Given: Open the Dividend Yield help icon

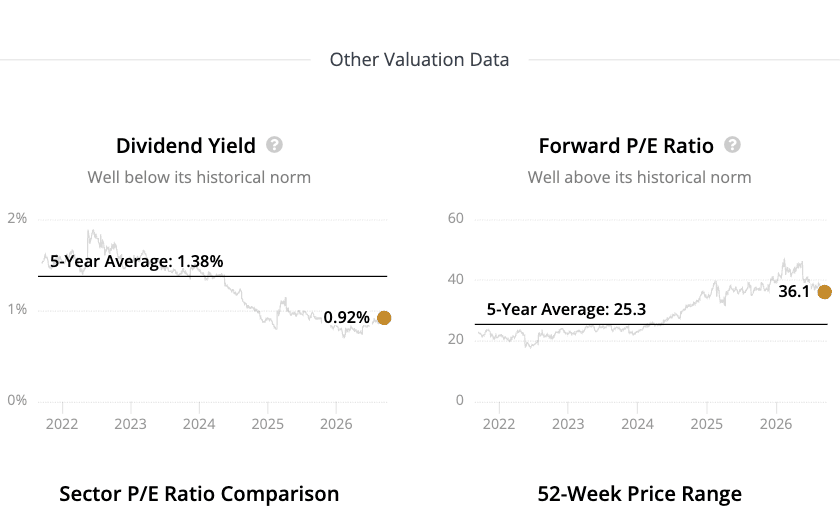Looking at the screenshot, I should click(x=274, y=145).
